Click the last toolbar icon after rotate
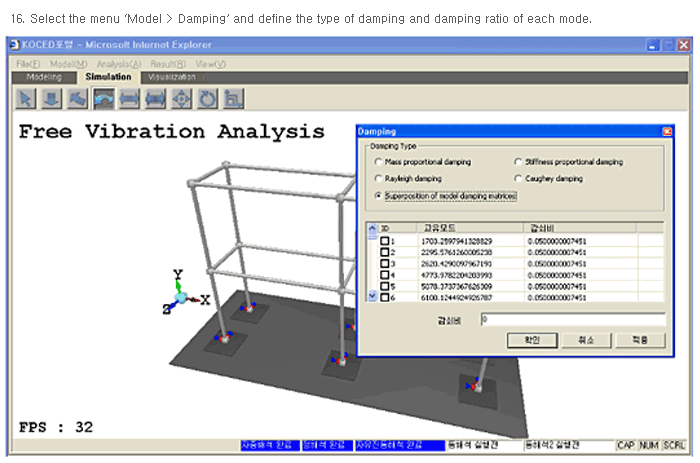The width and height of the screenshot is (700, 463). (x=234, y=98)
